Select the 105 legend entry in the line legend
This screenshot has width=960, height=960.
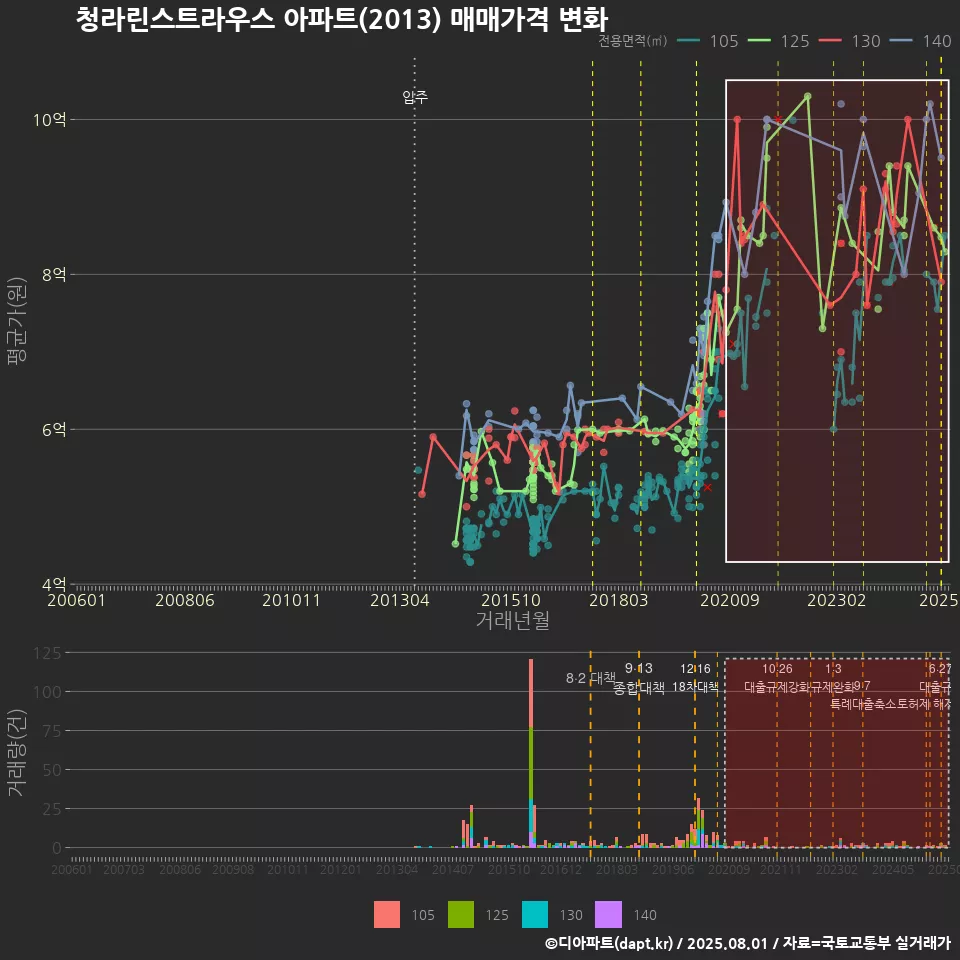(x=708, y=41)
